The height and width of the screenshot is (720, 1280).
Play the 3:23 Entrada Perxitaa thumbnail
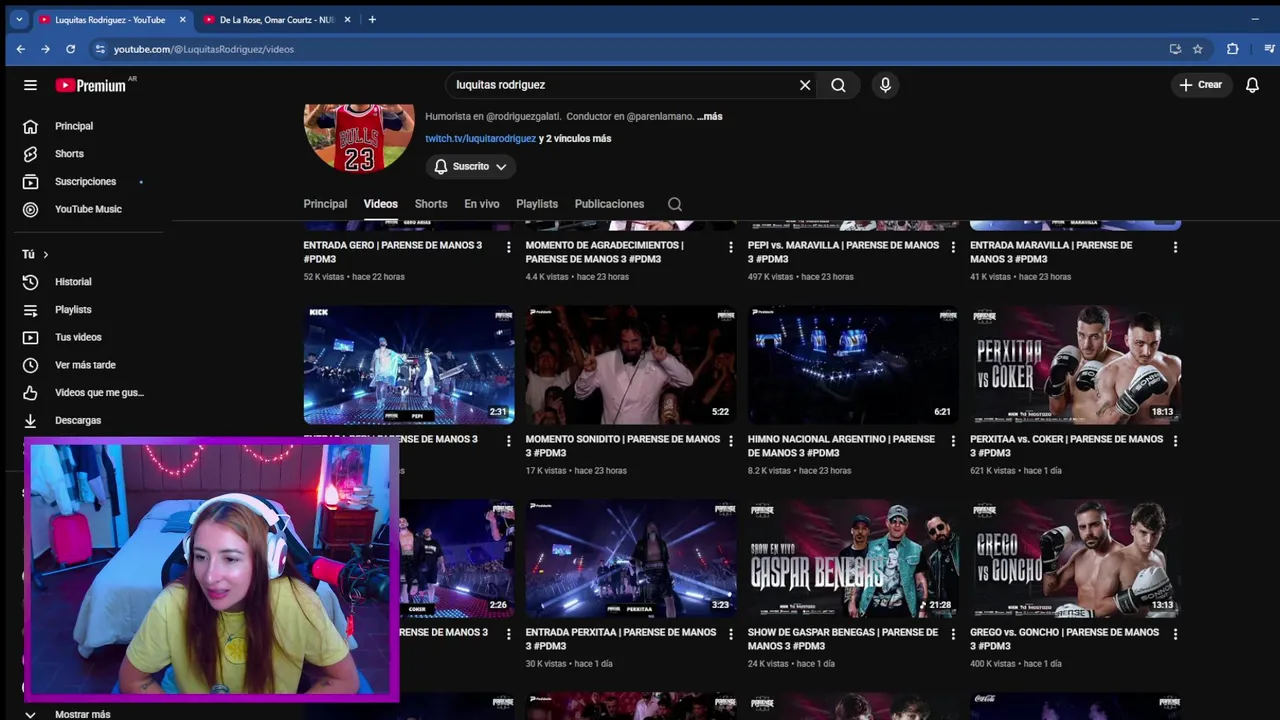(x=631, y=559)
